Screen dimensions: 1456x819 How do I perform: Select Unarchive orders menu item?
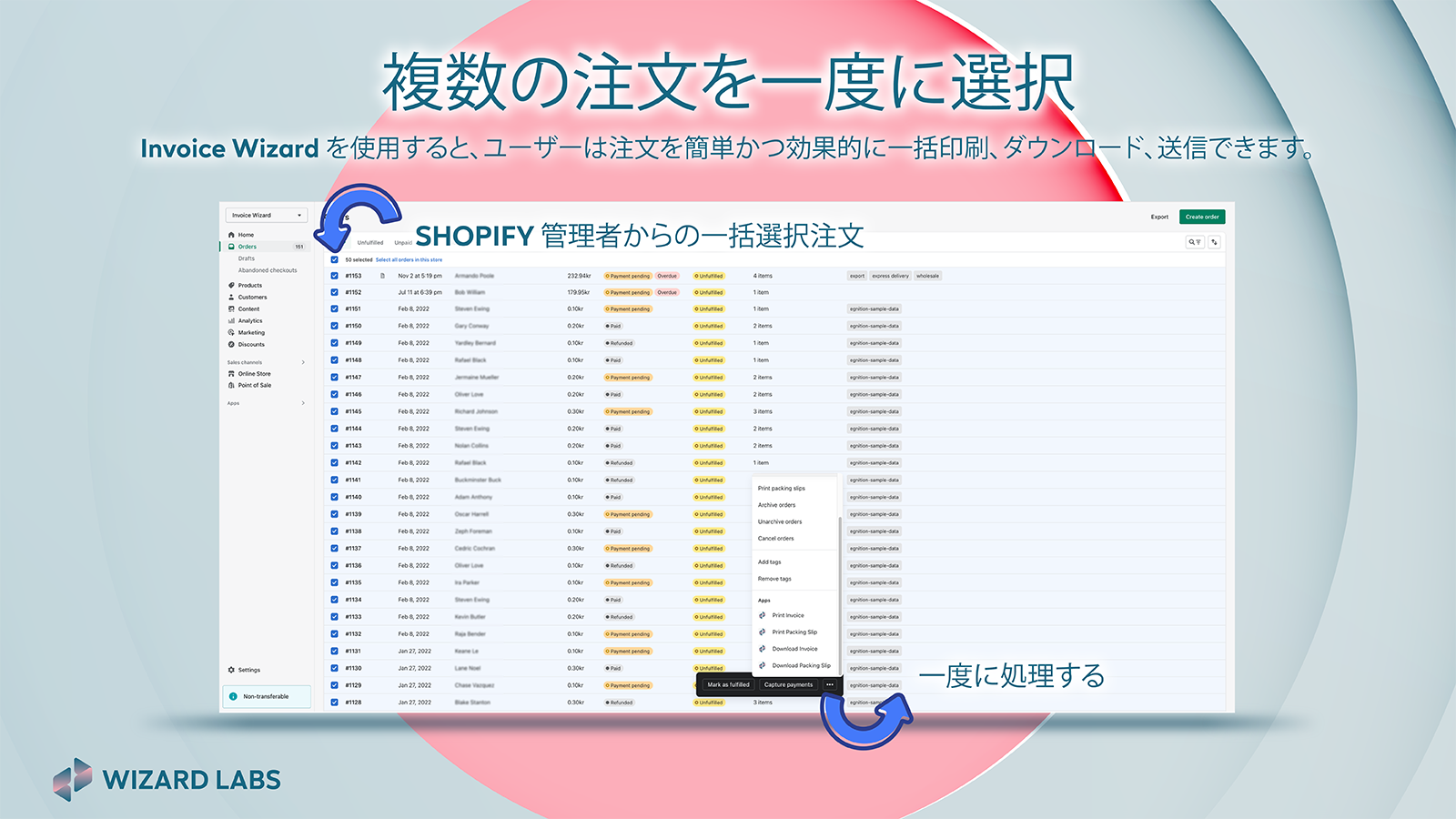[x=780, y=522]
